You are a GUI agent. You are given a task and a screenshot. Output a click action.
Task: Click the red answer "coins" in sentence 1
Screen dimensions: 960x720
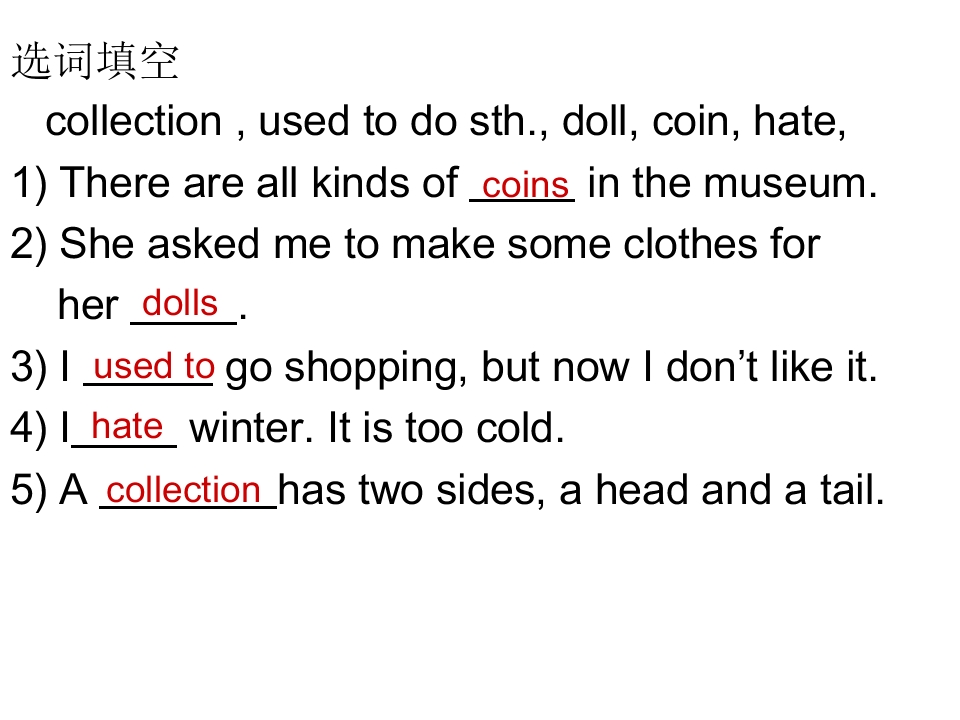[x=525, y=186]
